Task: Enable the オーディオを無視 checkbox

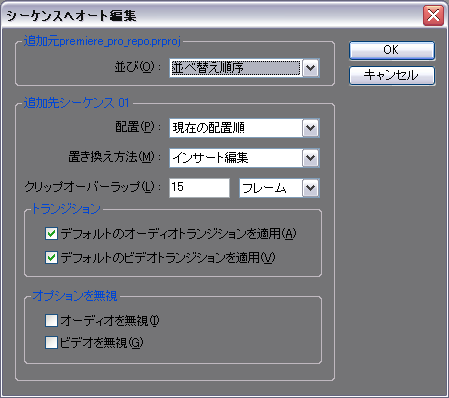Action: point(51,321)
